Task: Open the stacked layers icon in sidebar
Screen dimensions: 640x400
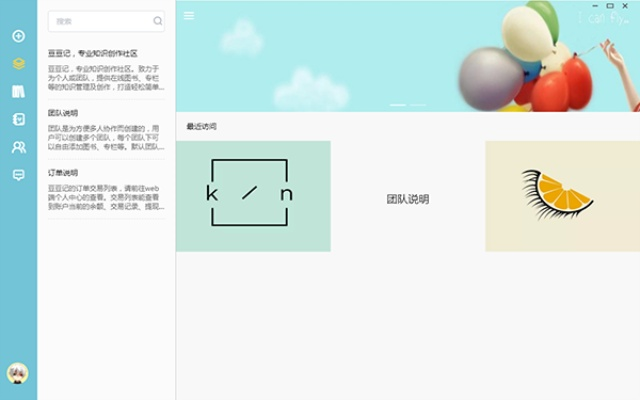Action: pos(18,63)
